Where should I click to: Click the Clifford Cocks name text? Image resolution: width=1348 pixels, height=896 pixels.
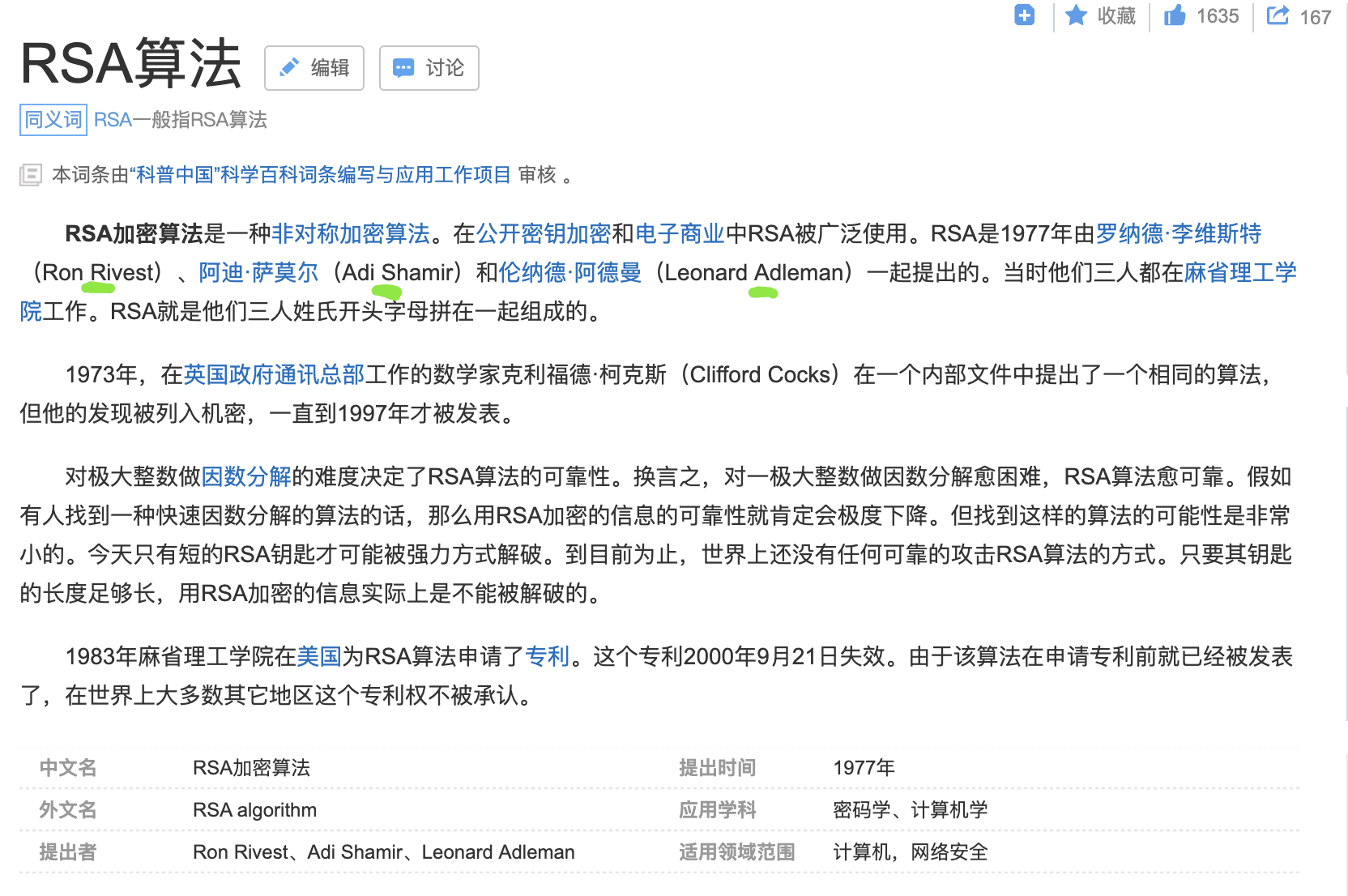[x=761, y=374]
